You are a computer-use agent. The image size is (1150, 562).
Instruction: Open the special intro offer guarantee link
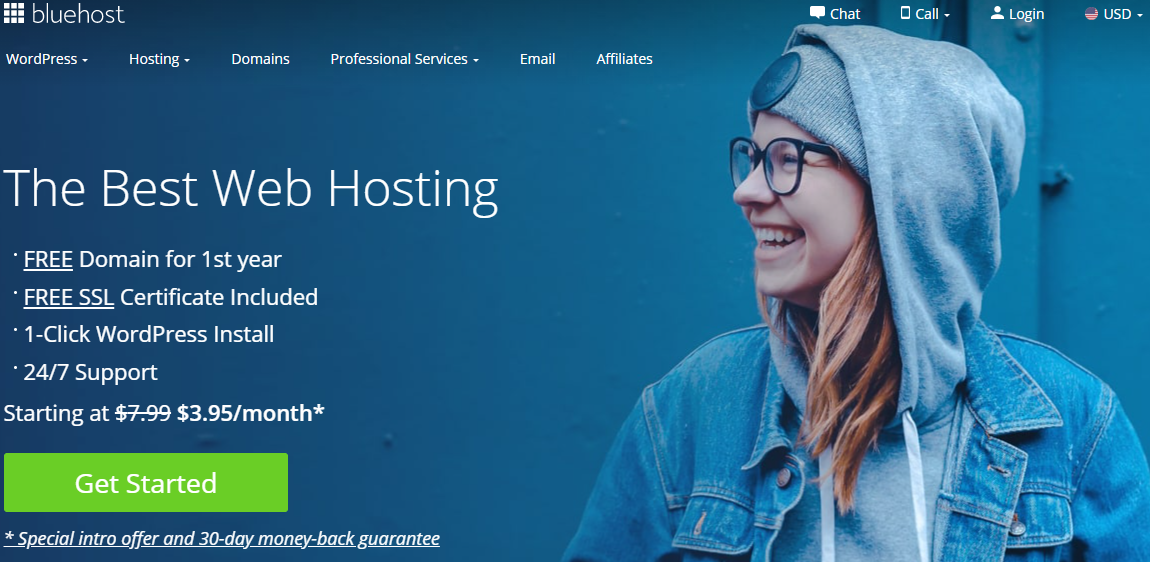pyautogui.click(x=221, y=539)
